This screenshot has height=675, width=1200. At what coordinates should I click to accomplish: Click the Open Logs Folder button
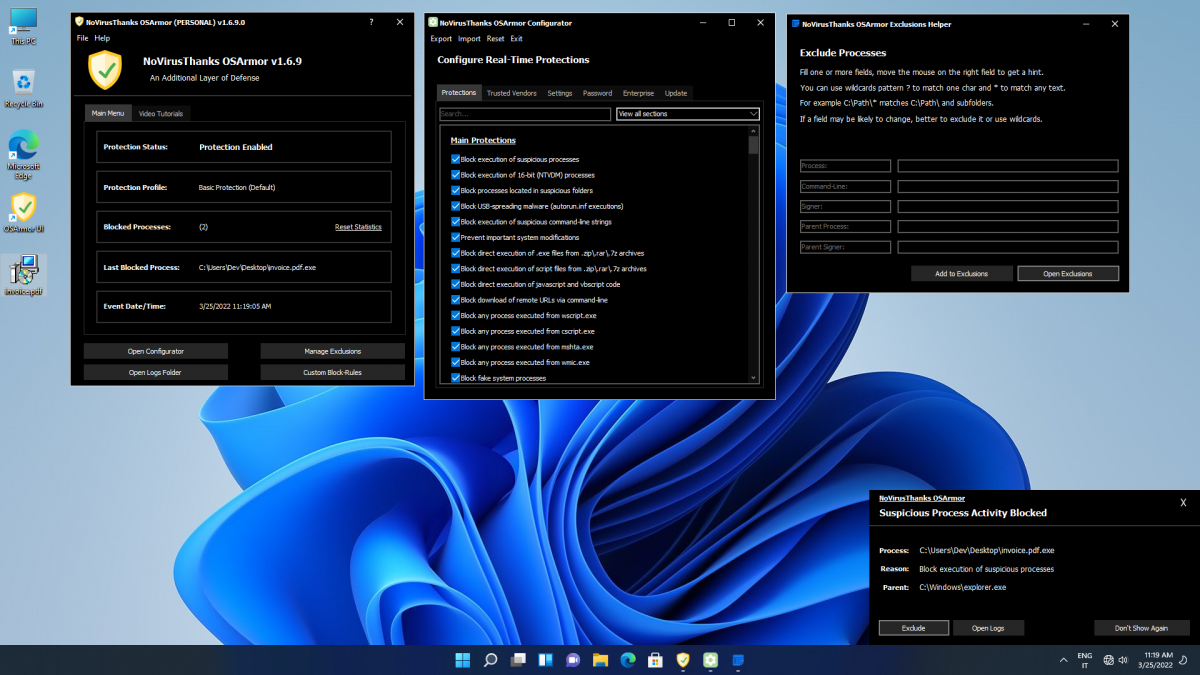156,372
